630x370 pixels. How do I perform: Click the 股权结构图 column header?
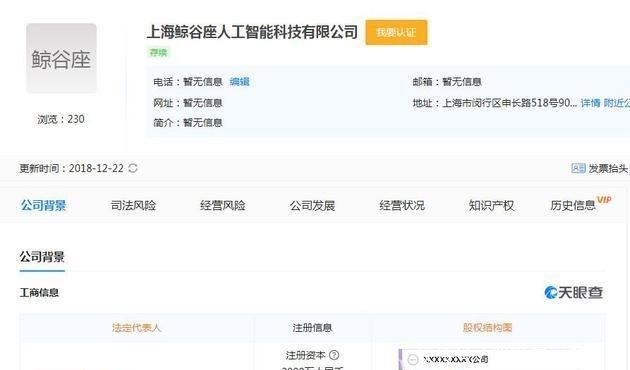(x=488, y=328)
